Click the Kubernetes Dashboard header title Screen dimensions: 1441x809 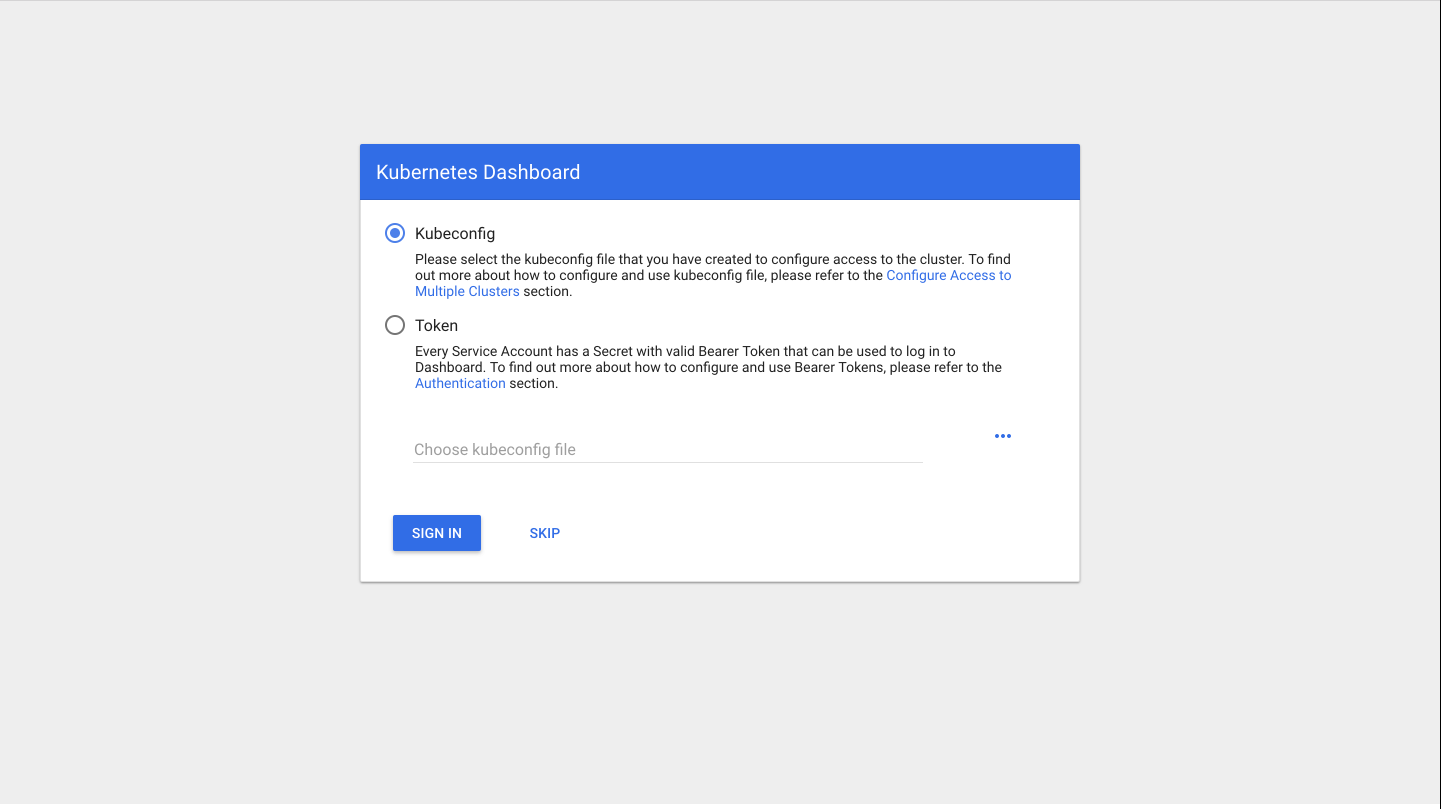(478, 172)
